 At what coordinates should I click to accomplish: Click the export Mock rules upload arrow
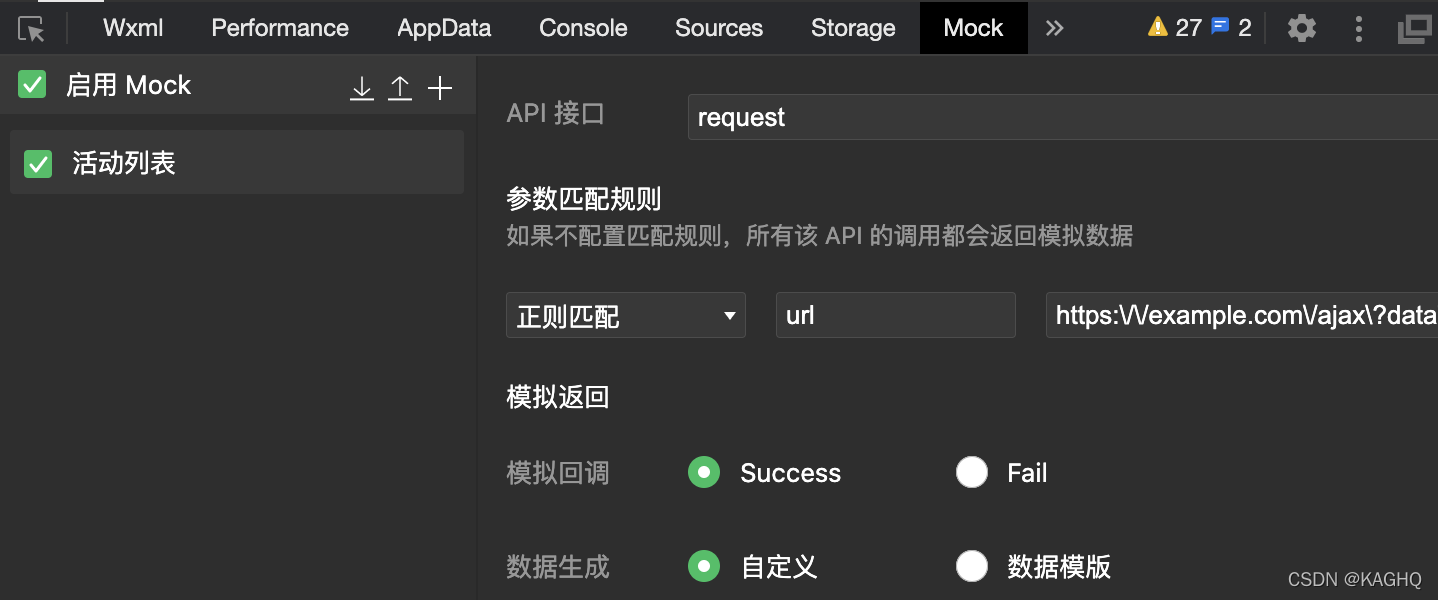coord(400,88)
